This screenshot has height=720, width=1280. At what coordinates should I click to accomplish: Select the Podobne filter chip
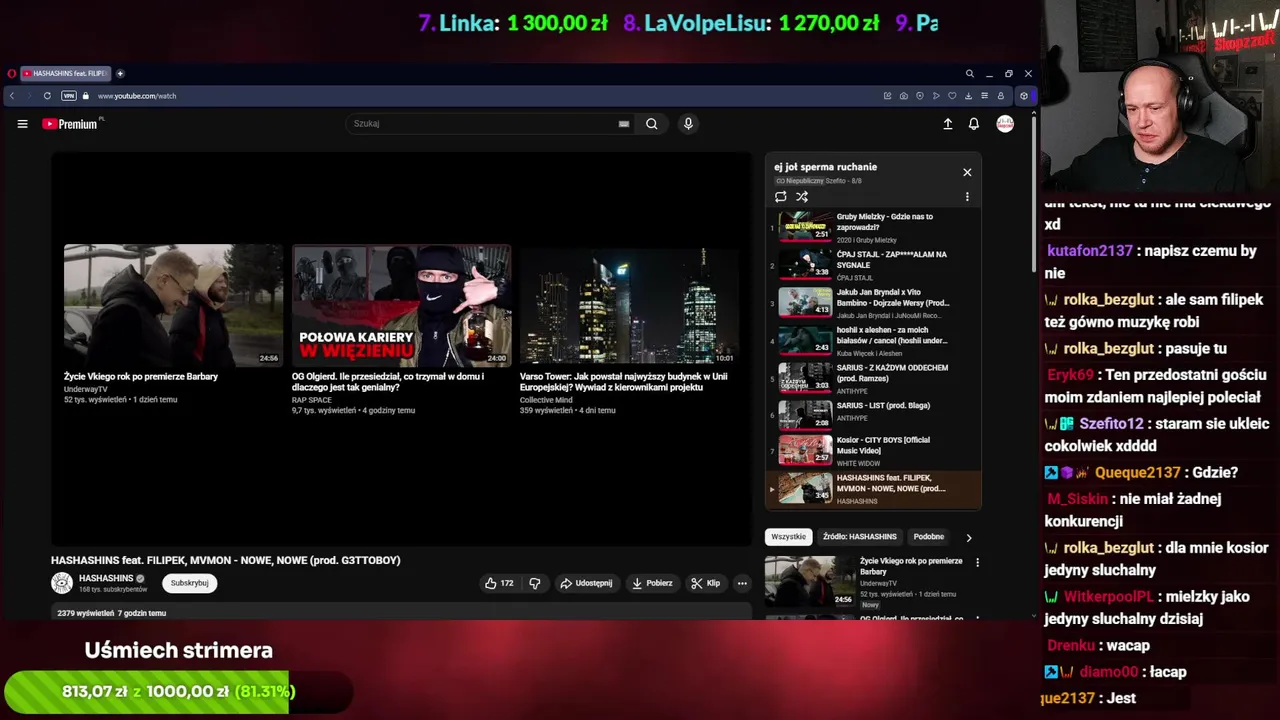tap(928, 537)
